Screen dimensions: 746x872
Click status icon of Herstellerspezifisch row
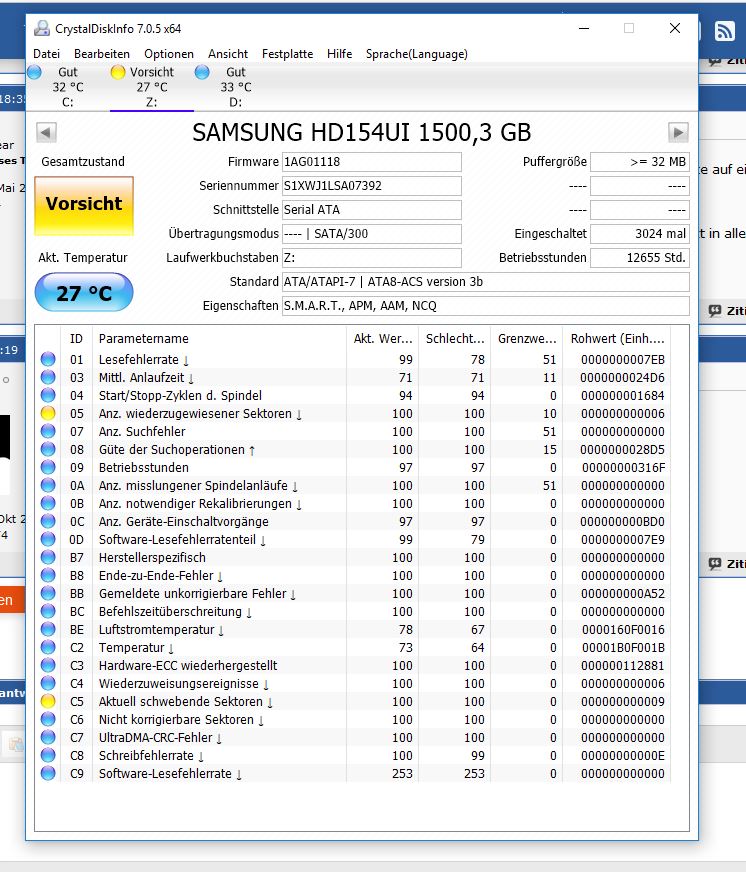pyautogui.click(x=48, y=557)
